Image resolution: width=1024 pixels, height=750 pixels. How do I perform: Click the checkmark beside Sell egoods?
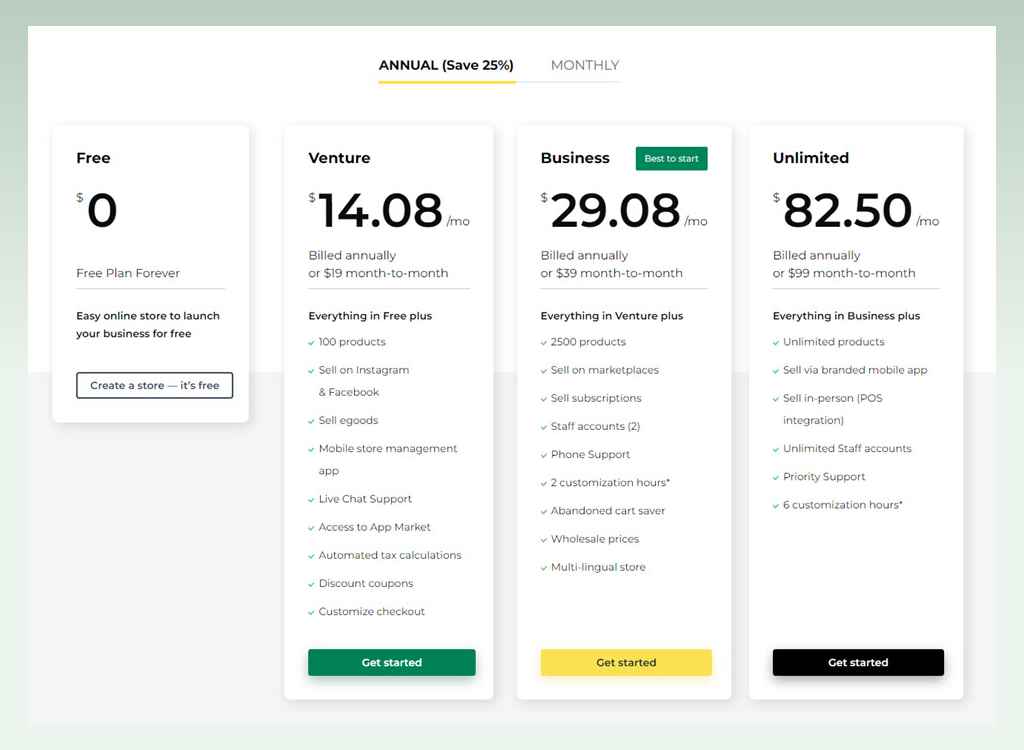312,421
